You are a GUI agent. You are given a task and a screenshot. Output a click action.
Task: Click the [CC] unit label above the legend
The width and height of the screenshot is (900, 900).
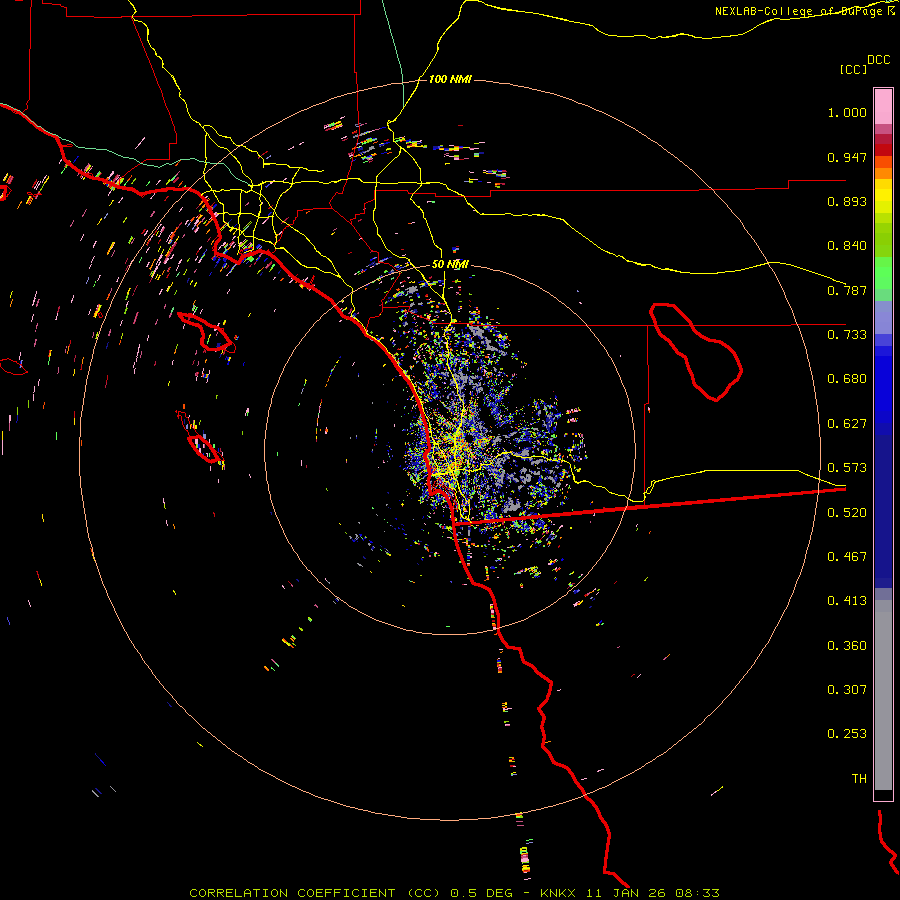853,69
